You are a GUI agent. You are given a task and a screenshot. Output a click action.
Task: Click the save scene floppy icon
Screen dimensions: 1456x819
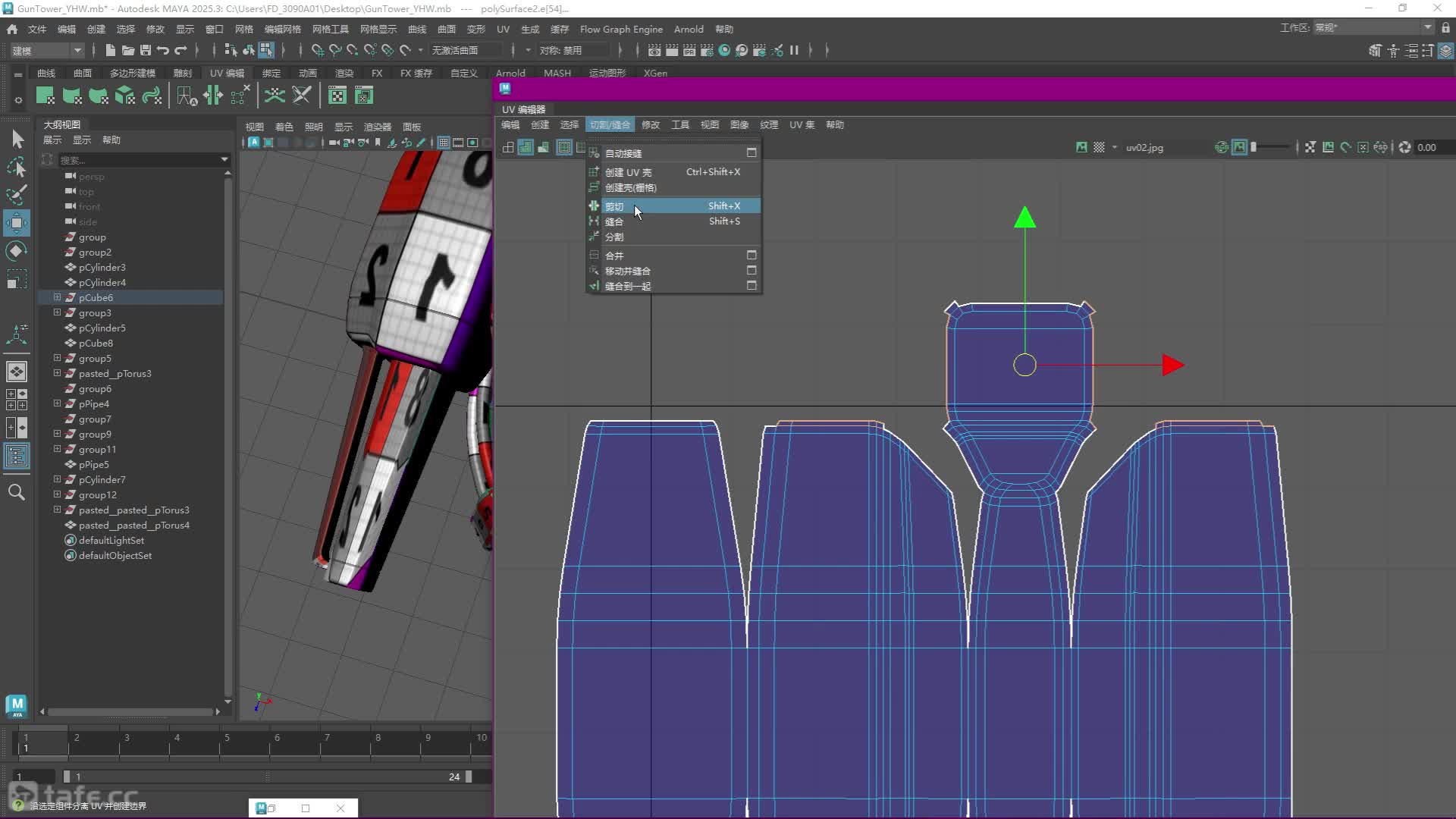pos(145,50)
